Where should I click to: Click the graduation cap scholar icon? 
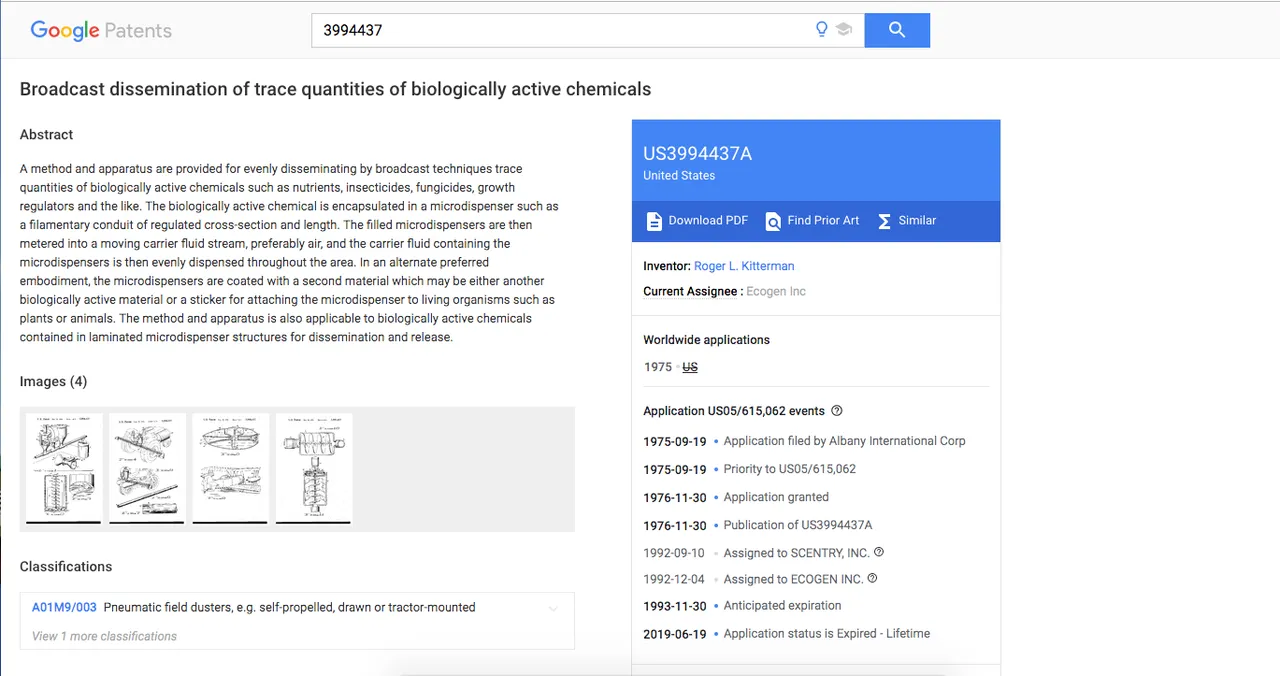[x=844, y=30]
